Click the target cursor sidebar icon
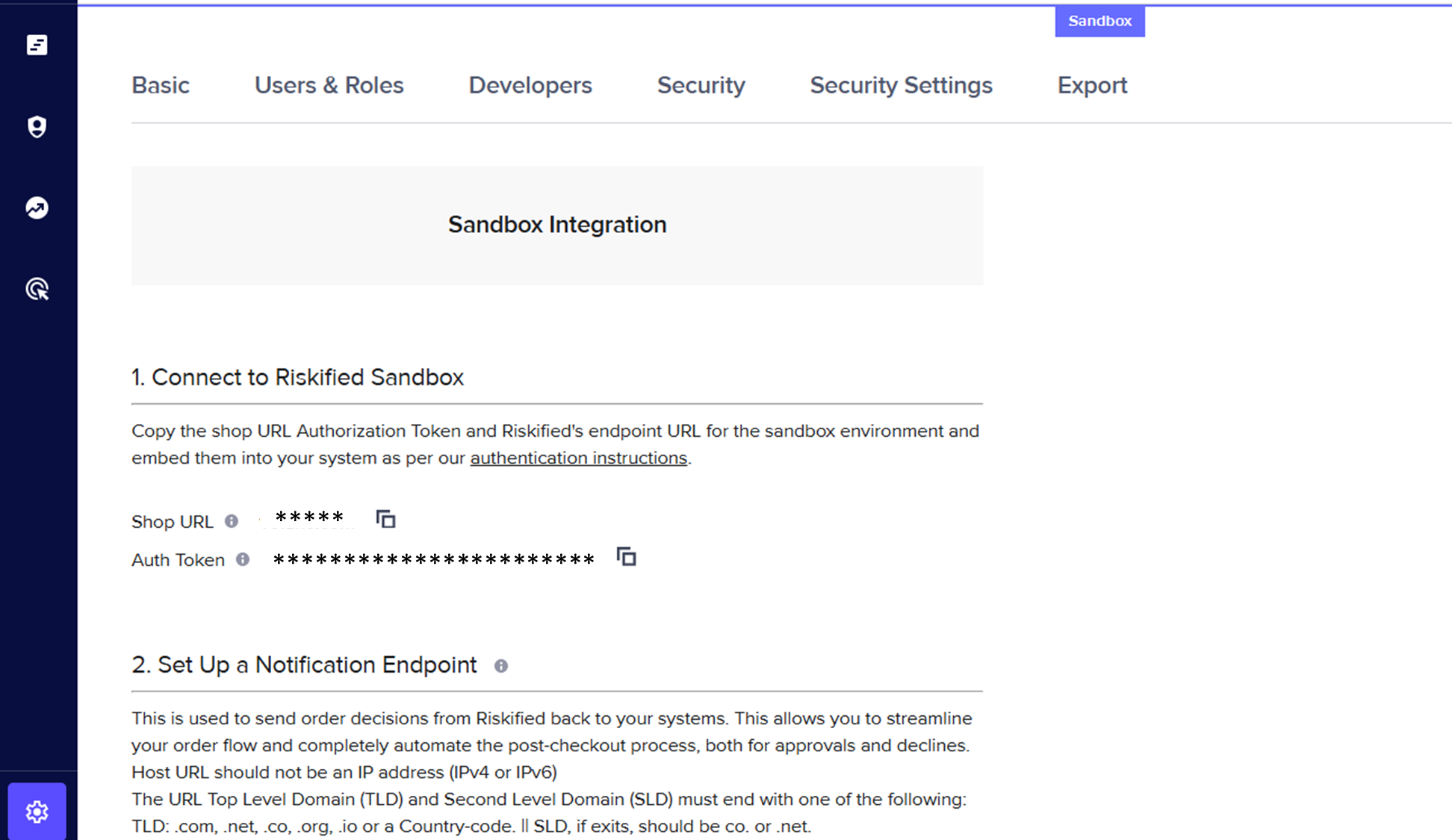Screen dimensions: 1452x840 [37, 289]
